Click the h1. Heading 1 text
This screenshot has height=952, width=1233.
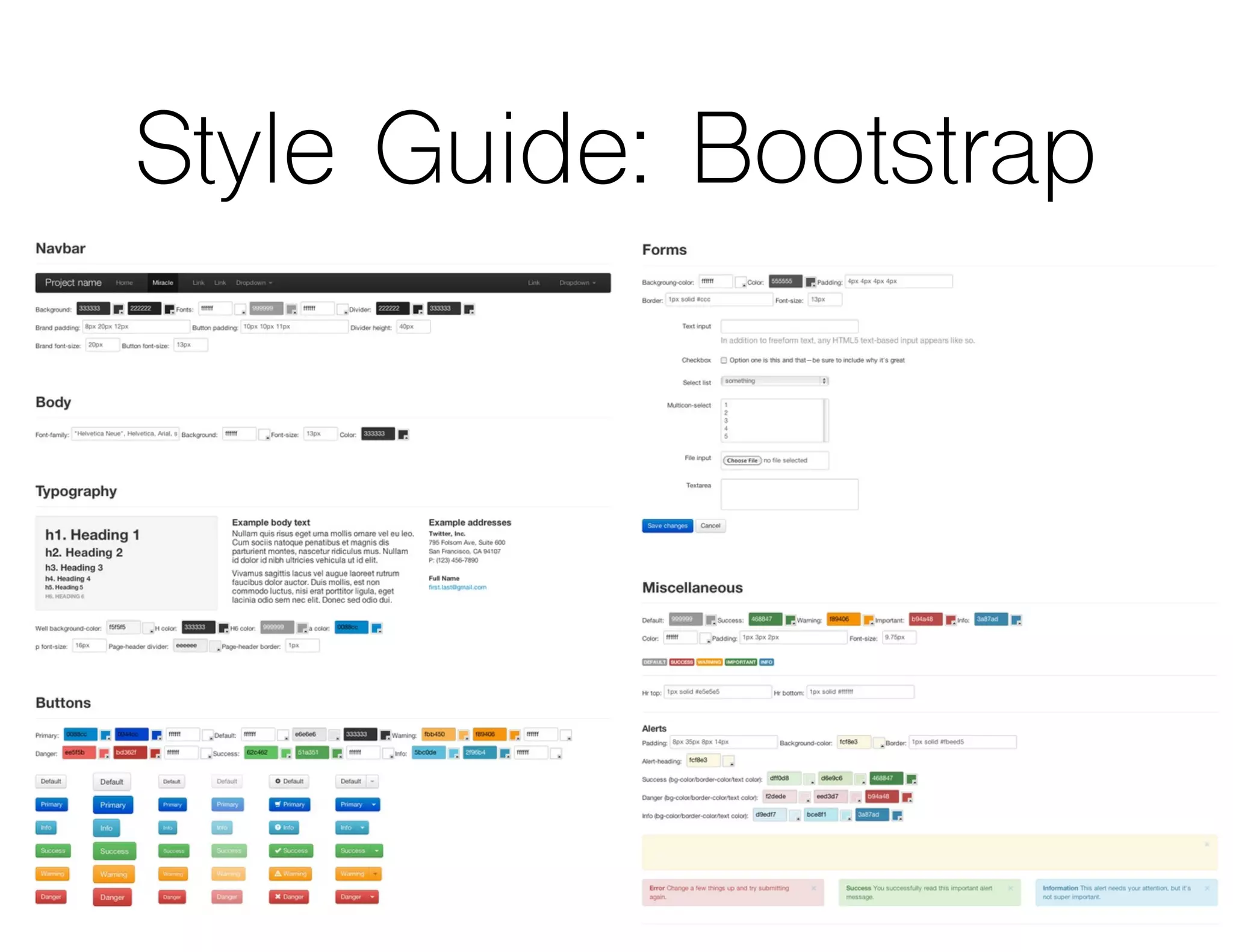pos(92,535)
